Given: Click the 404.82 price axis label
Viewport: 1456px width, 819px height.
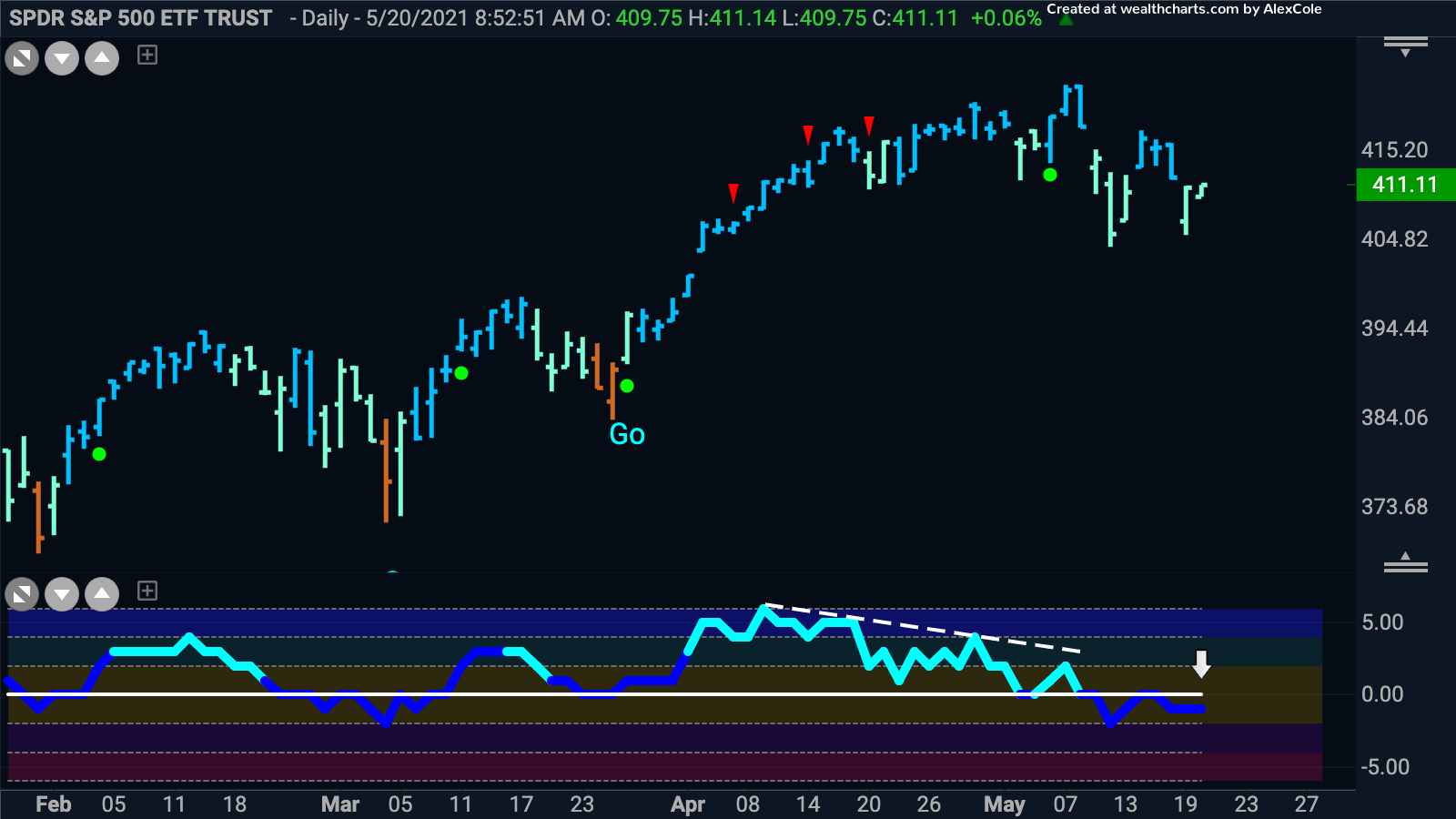Looking at the screenshot, I should (x=1394, y=239).
